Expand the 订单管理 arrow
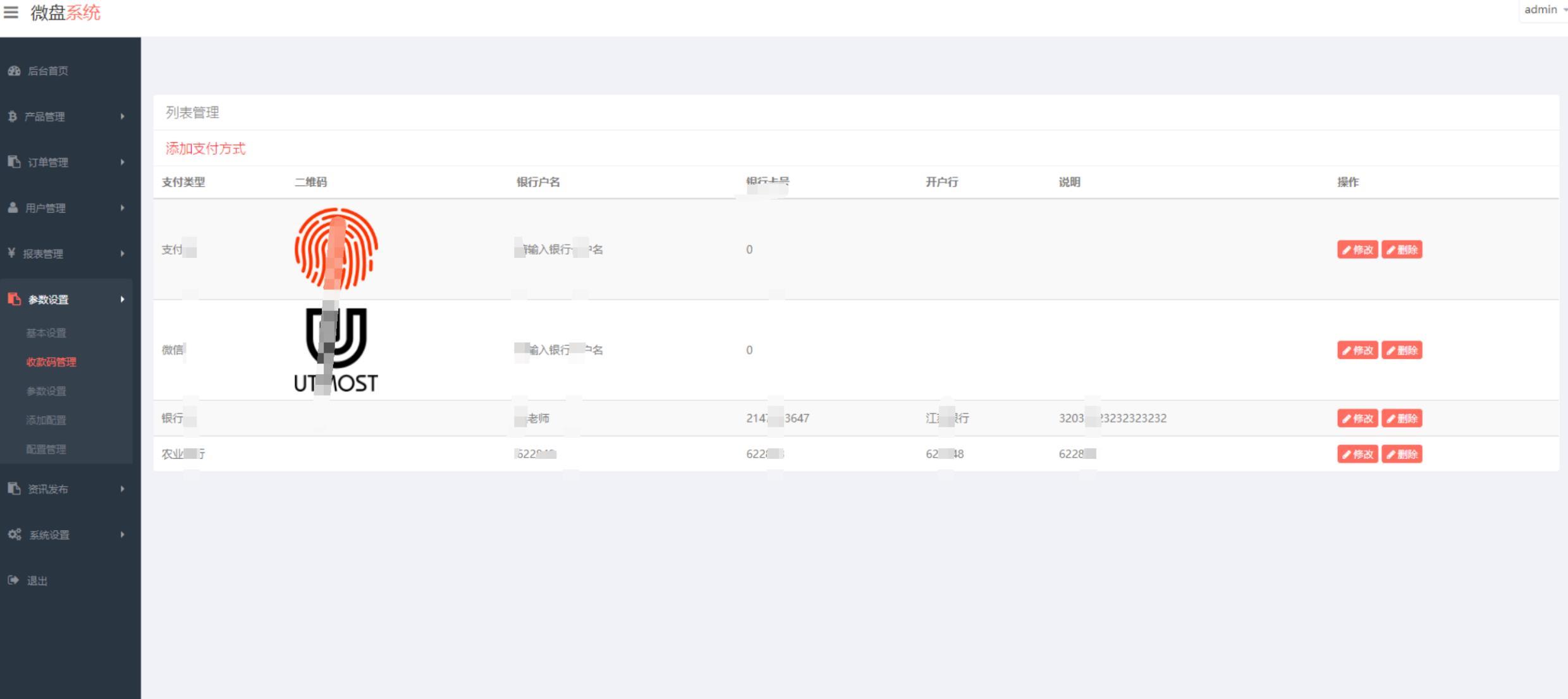The width and height of the screenshot is (1568, 699). click(123, 162)
